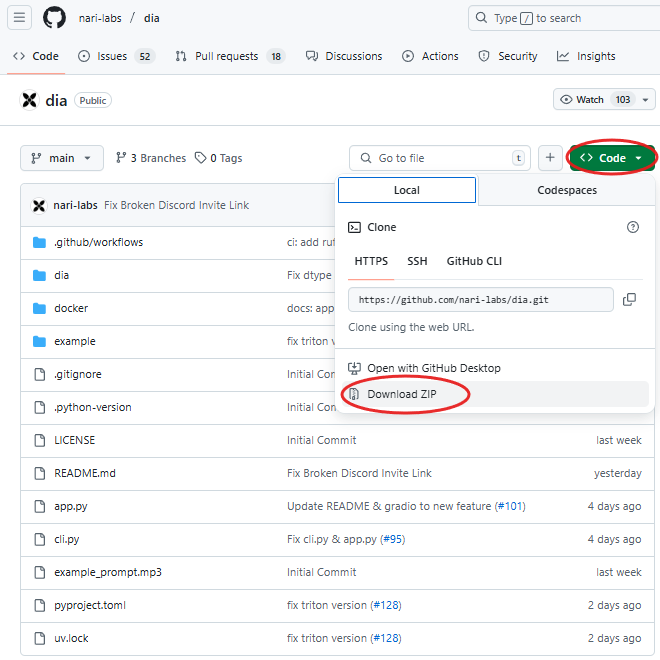Click the LICENSE file icon

pos(40,440)
